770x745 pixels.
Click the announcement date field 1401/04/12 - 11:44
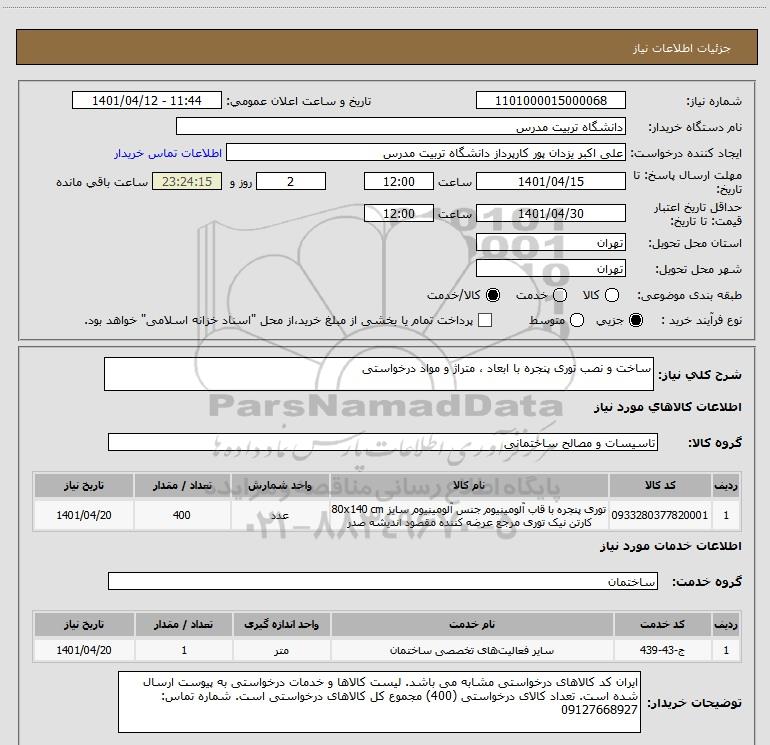pos(147,100)
